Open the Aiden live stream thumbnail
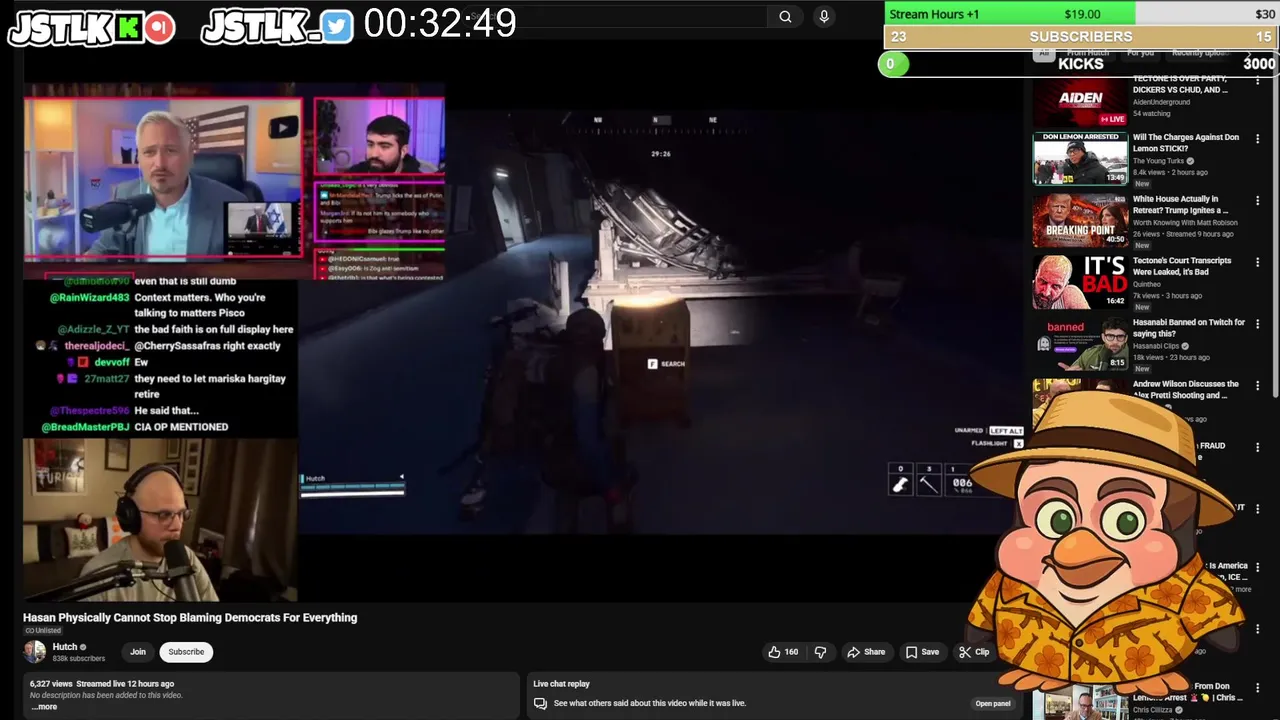The width and height of the screenshot is (1280, 720). click(x=1080, y=100)
